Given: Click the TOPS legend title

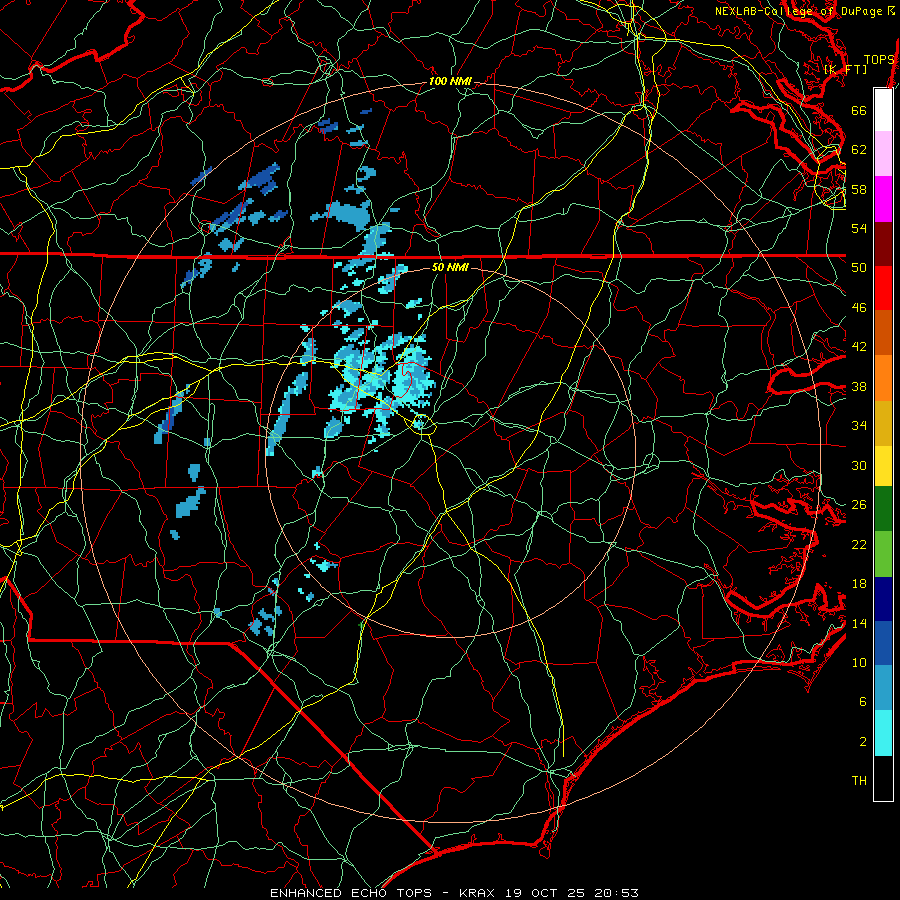Looking at the screenshot, I should pyautogui.click(x=878, y=60).
